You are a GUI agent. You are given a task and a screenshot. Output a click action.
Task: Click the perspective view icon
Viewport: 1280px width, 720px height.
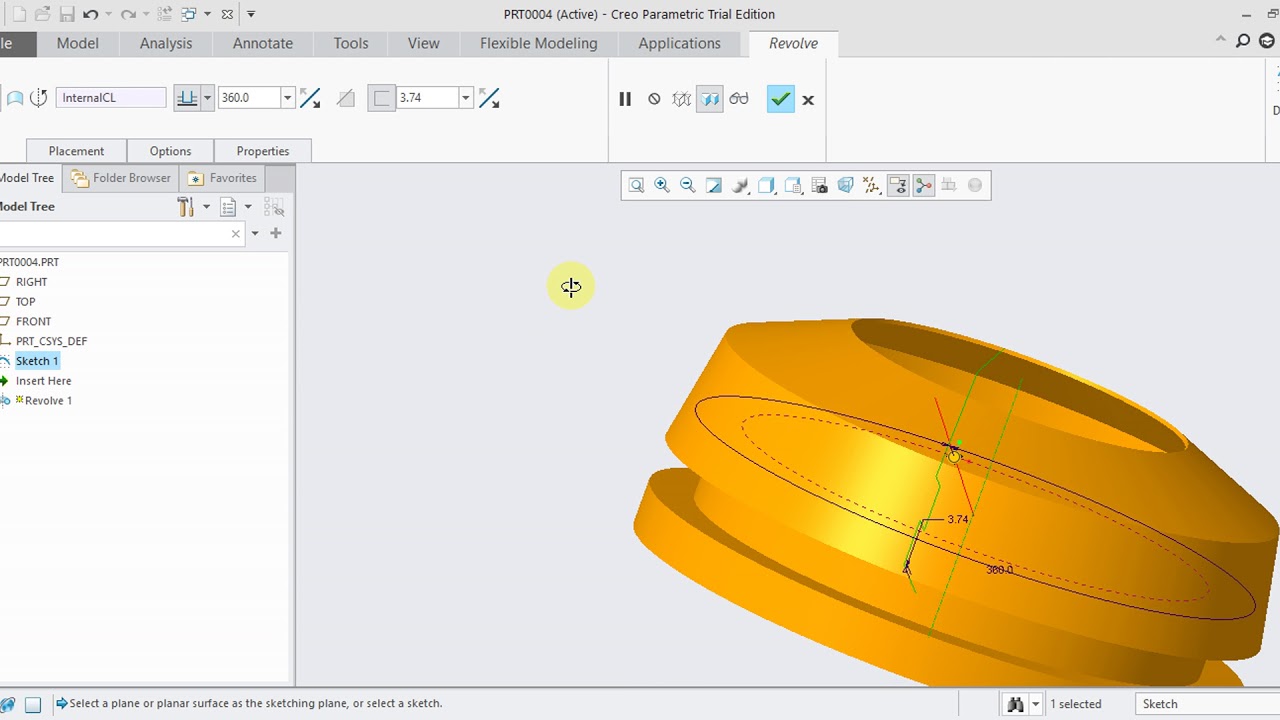(845, 185)
